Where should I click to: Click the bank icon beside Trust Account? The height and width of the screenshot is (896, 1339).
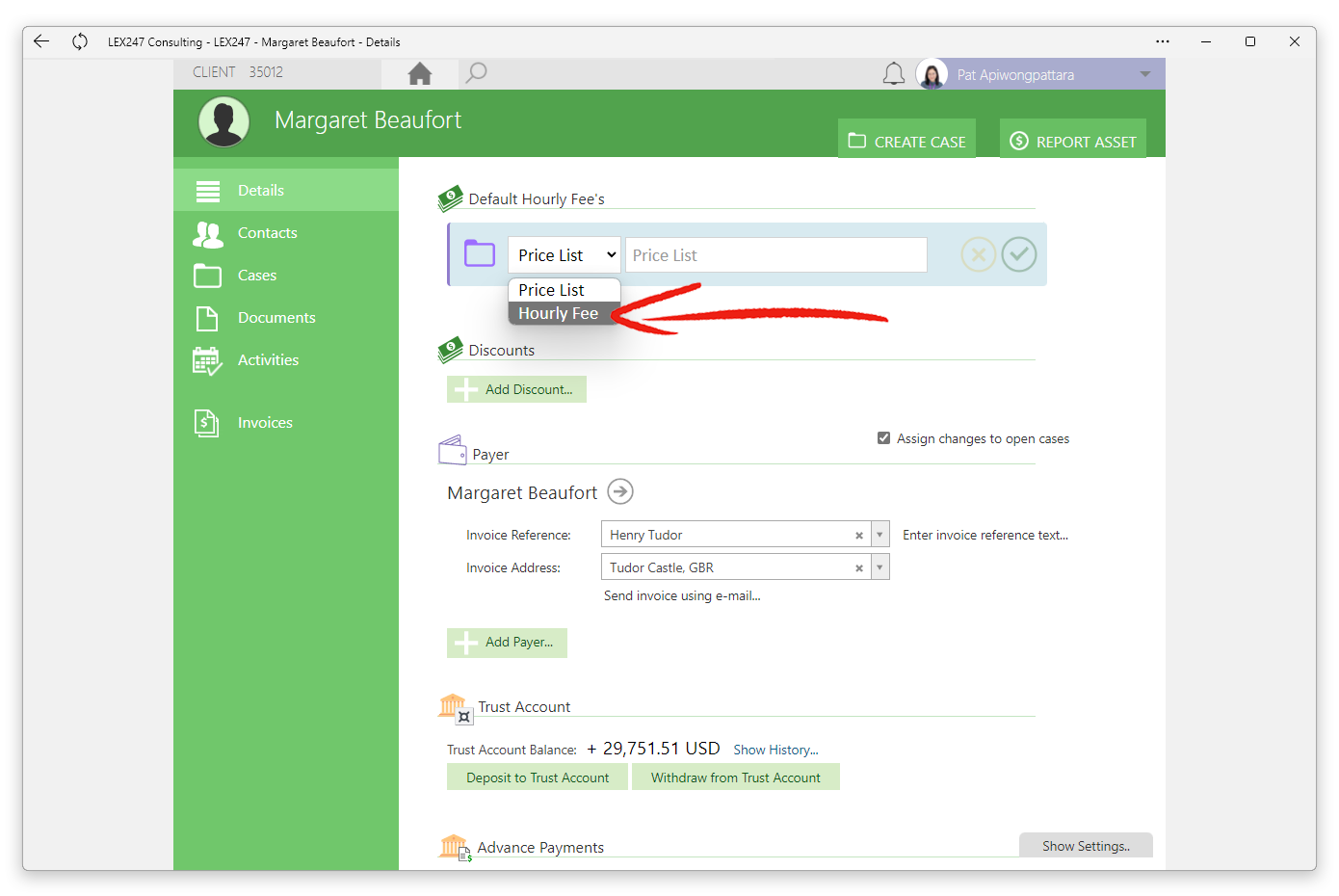(455, 708)
